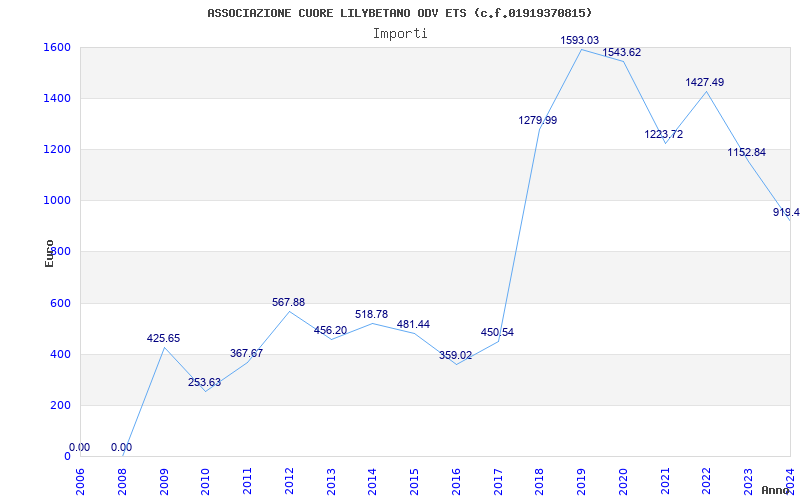Click the 2015 year on x-axis

(x=414, y=482)
